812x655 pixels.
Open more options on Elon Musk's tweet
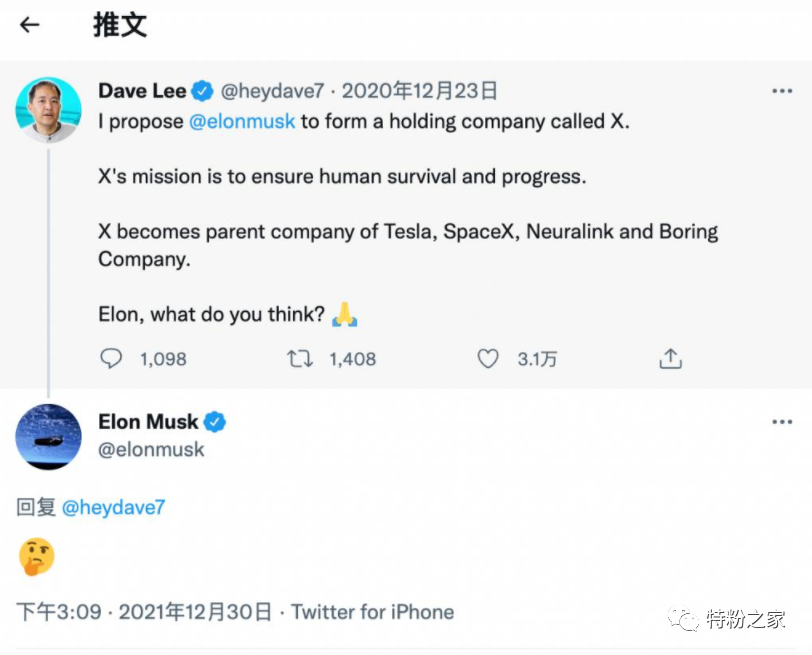point(781,422)
